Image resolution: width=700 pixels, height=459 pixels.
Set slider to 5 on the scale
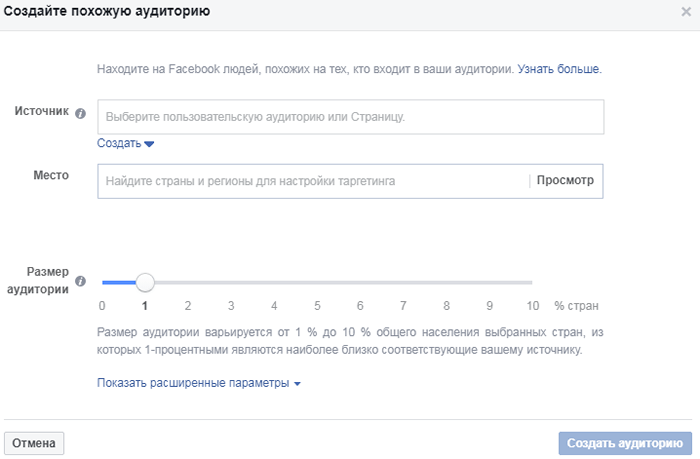317,306
